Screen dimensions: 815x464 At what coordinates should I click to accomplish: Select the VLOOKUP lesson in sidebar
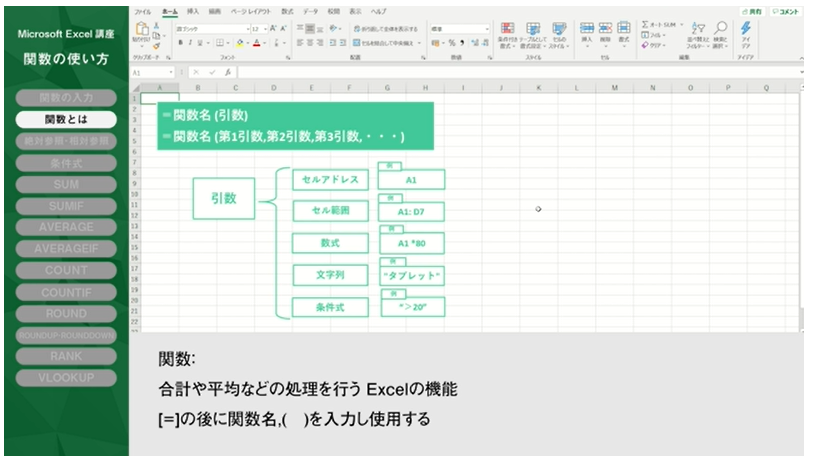[66, 378]
